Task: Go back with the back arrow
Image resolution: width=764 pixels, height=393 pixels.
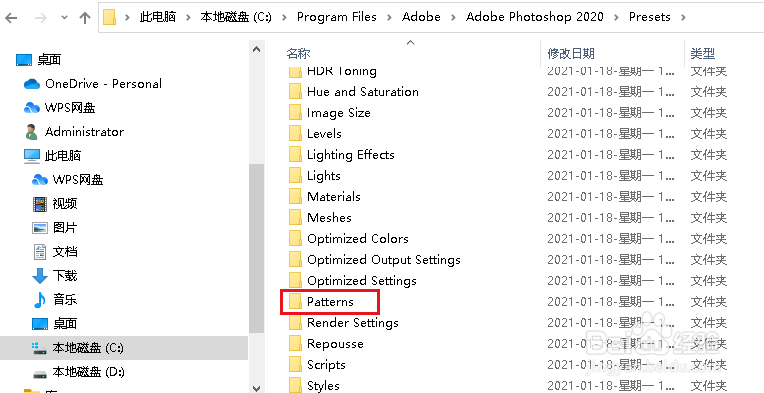Action: pos(11,18)
